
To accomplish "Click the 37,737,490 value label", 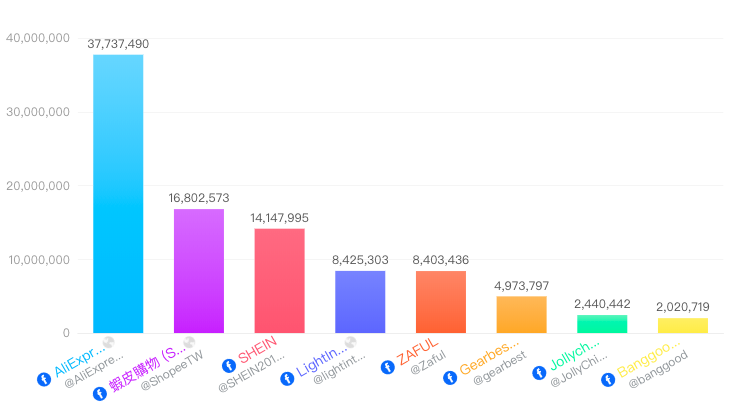I will [x=118, y=44].
